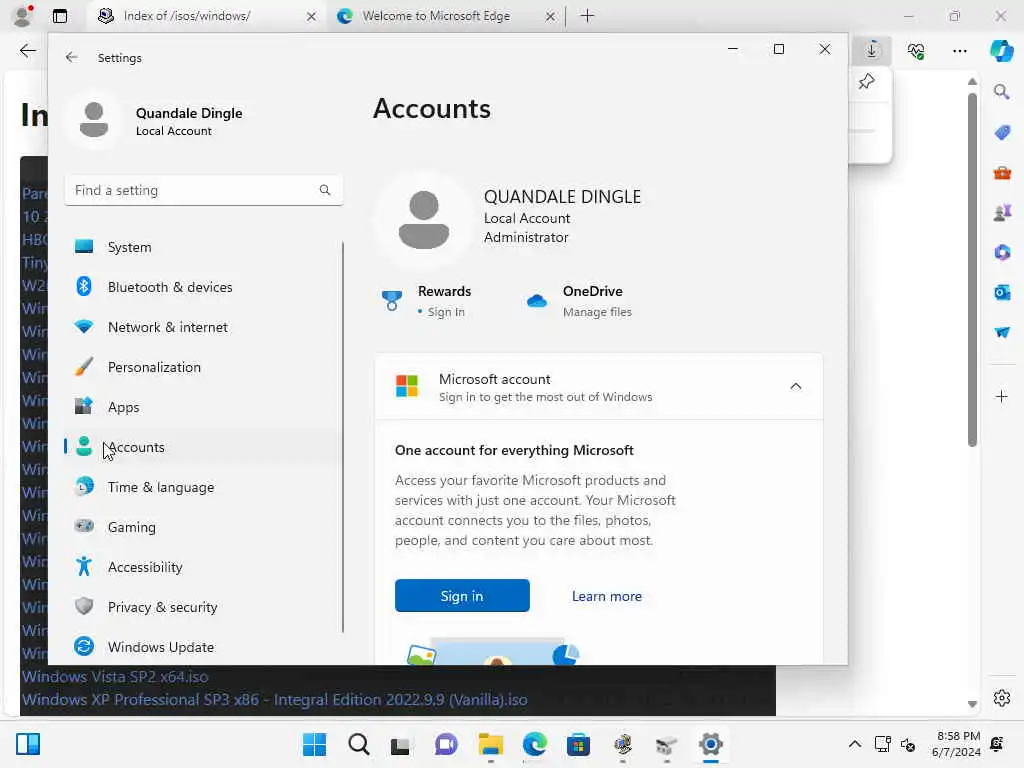The width and height of the screenshot is (1024, 768).
Task: Open File Explorer from taskbar
Action: point(490,744)
